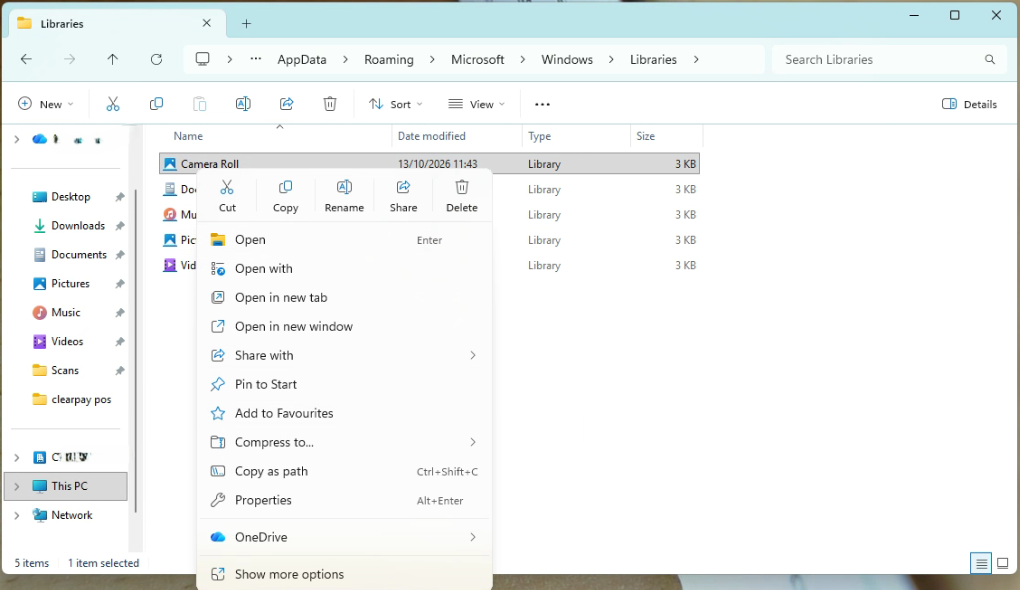1020x590 pixels.
Task: Open the See more ellipsis in toolbar
Action: click(543, 104)
